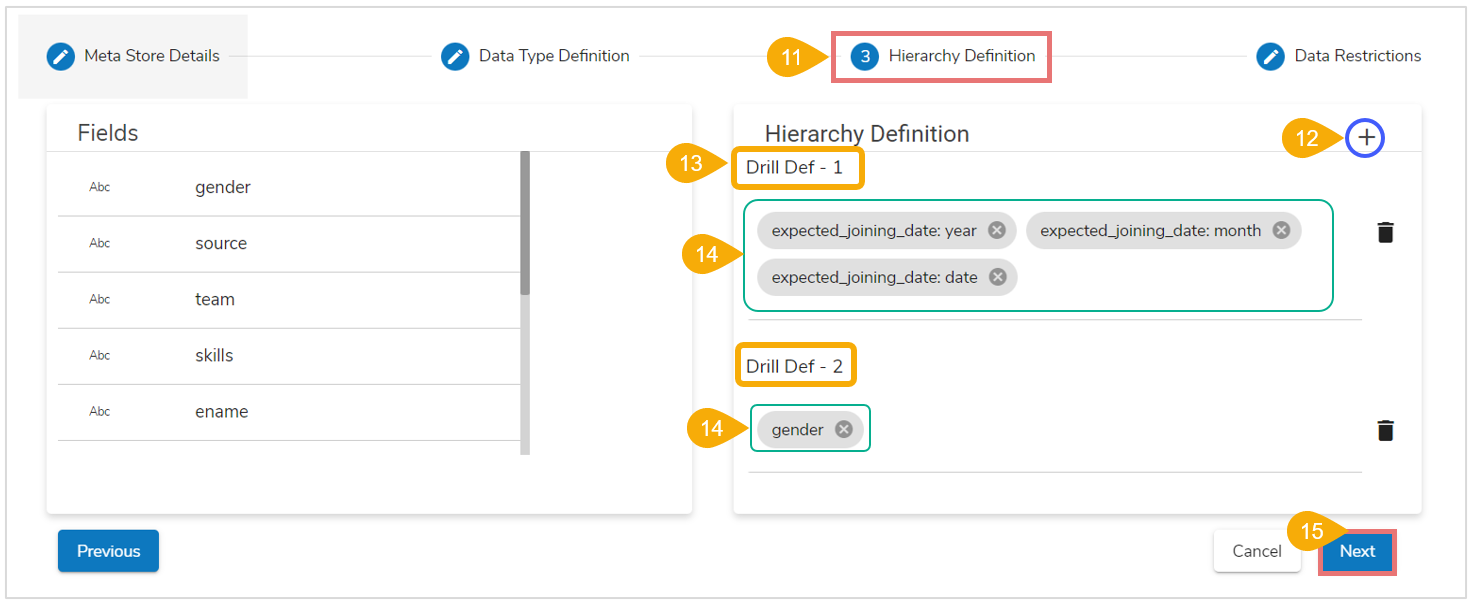1471x605 pixels.
Task: Click the Next button
Action: click(1357, 551)
